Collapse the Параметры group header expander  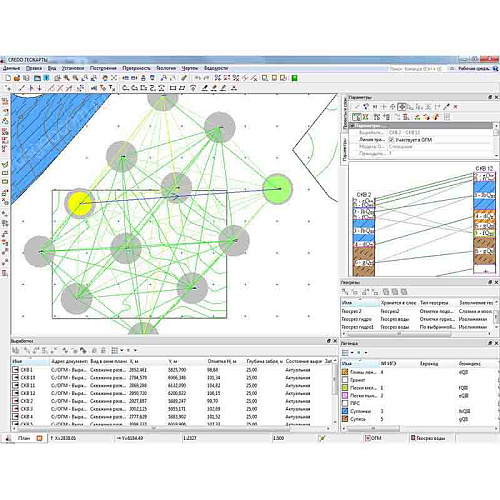pos(352,126)
